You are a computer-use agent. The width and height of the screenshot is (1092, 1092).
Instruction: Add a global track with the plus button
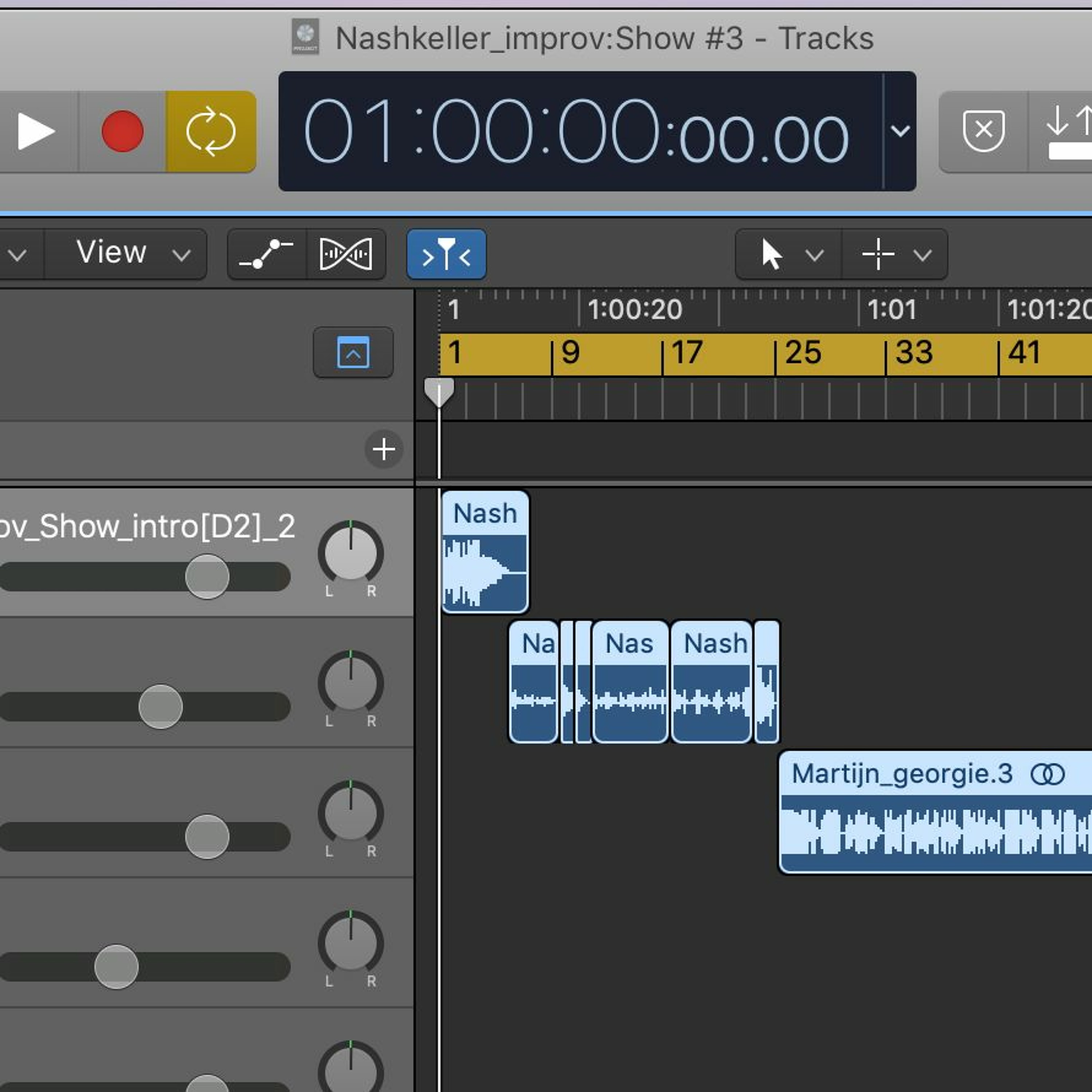(x=384, y=449)
